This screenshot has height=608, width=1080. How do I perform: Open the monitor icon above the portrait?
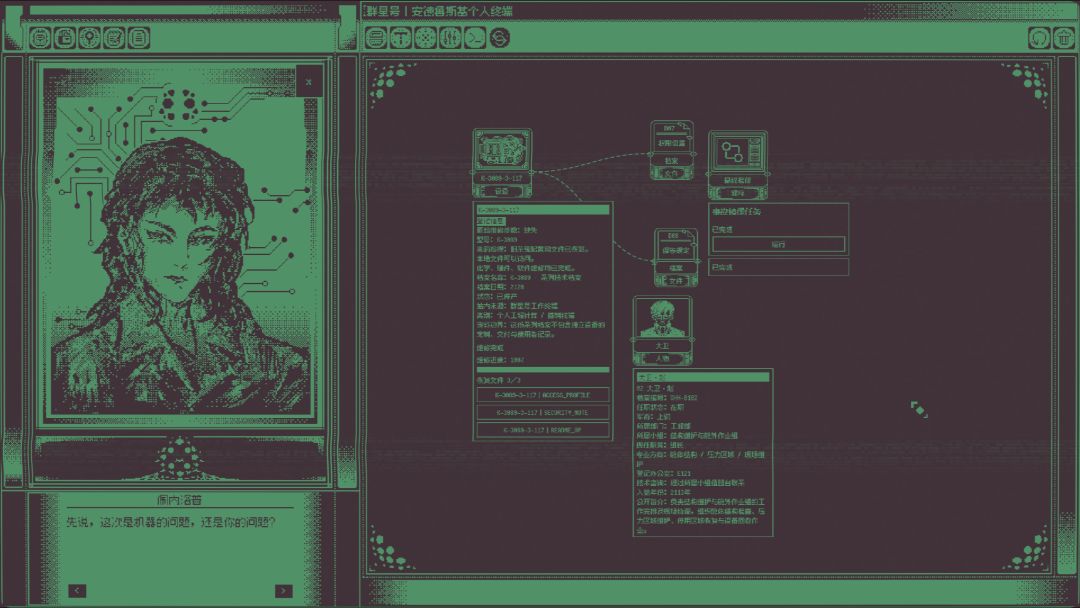[40, 38]
